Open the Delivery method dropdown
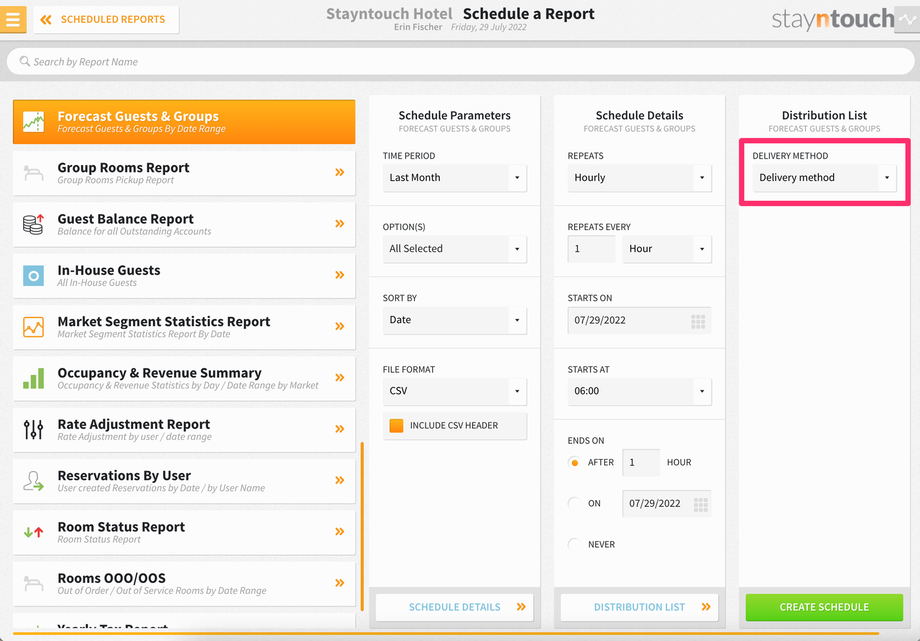 point(824,178)
